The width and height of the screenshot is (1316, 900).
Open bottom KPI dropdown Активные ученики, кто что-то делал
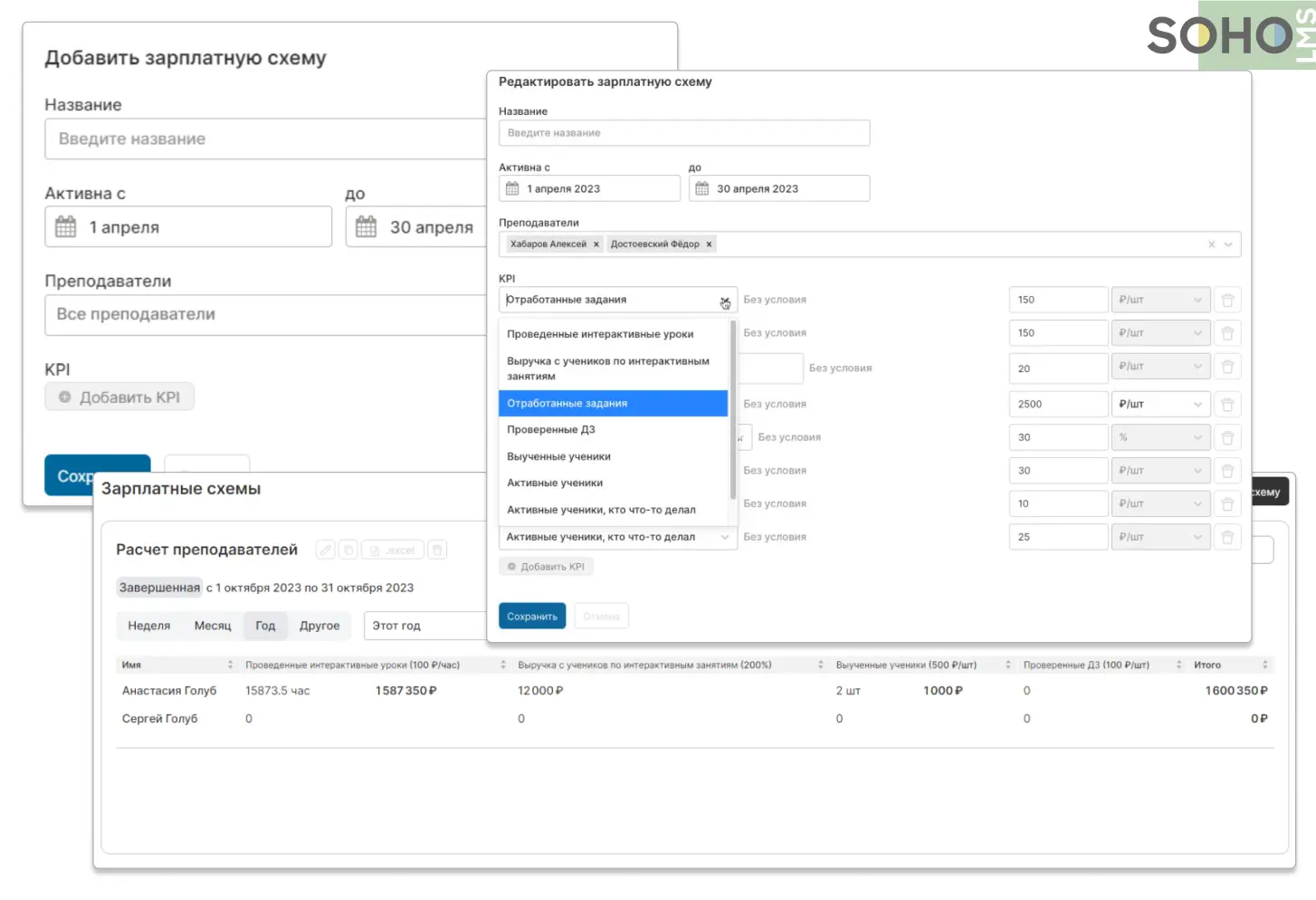tap(617, 537)
